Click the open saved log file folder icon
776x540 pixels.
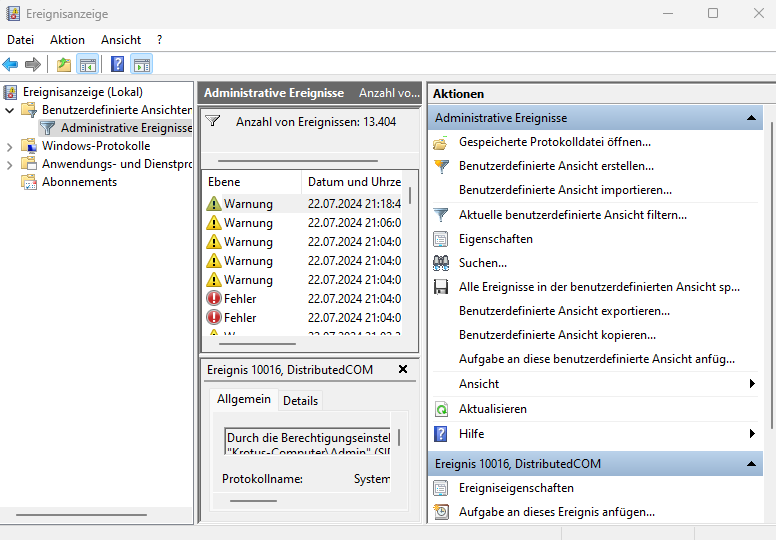click(x=440, y=143)
